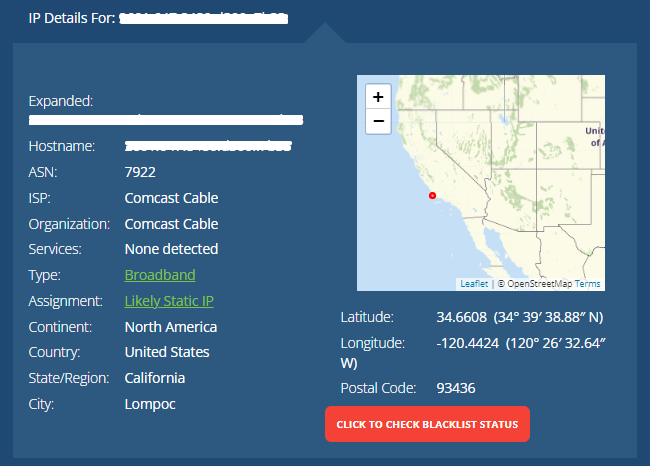The height and width of the screenshot is (466, 650).
Task: Open the OpenStreetMap Terms link
Action: (x=587, y=284)
